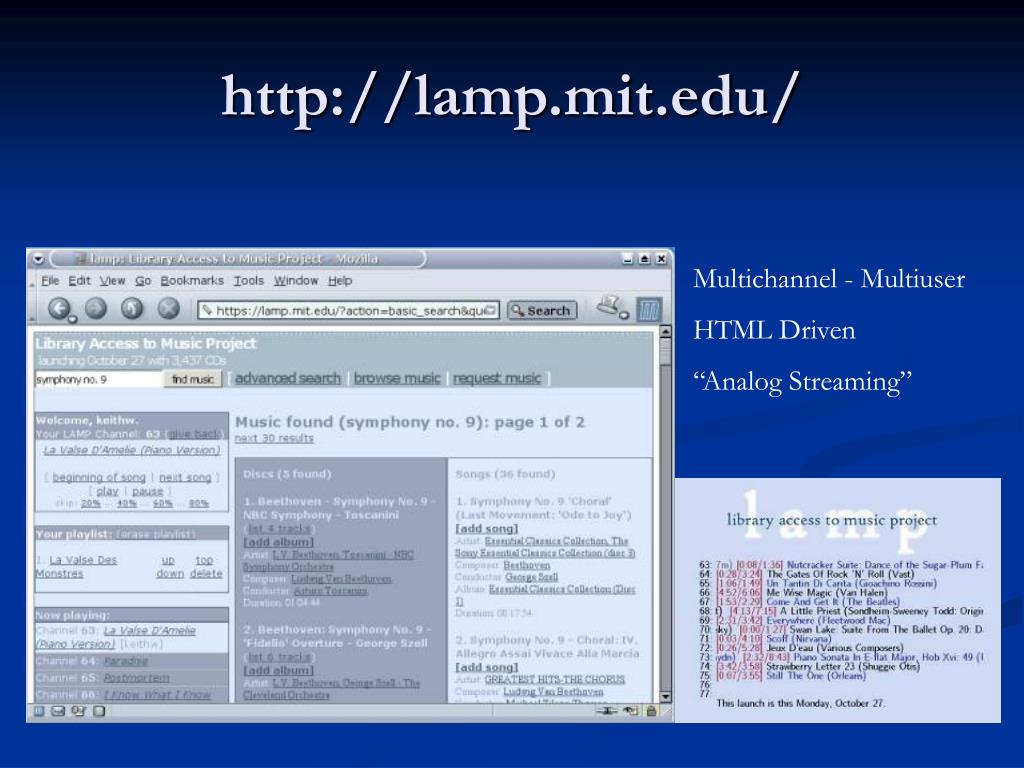Click 'list 6 tracks' under George Szell disc
1024x768 pixels.
[280, 657]
